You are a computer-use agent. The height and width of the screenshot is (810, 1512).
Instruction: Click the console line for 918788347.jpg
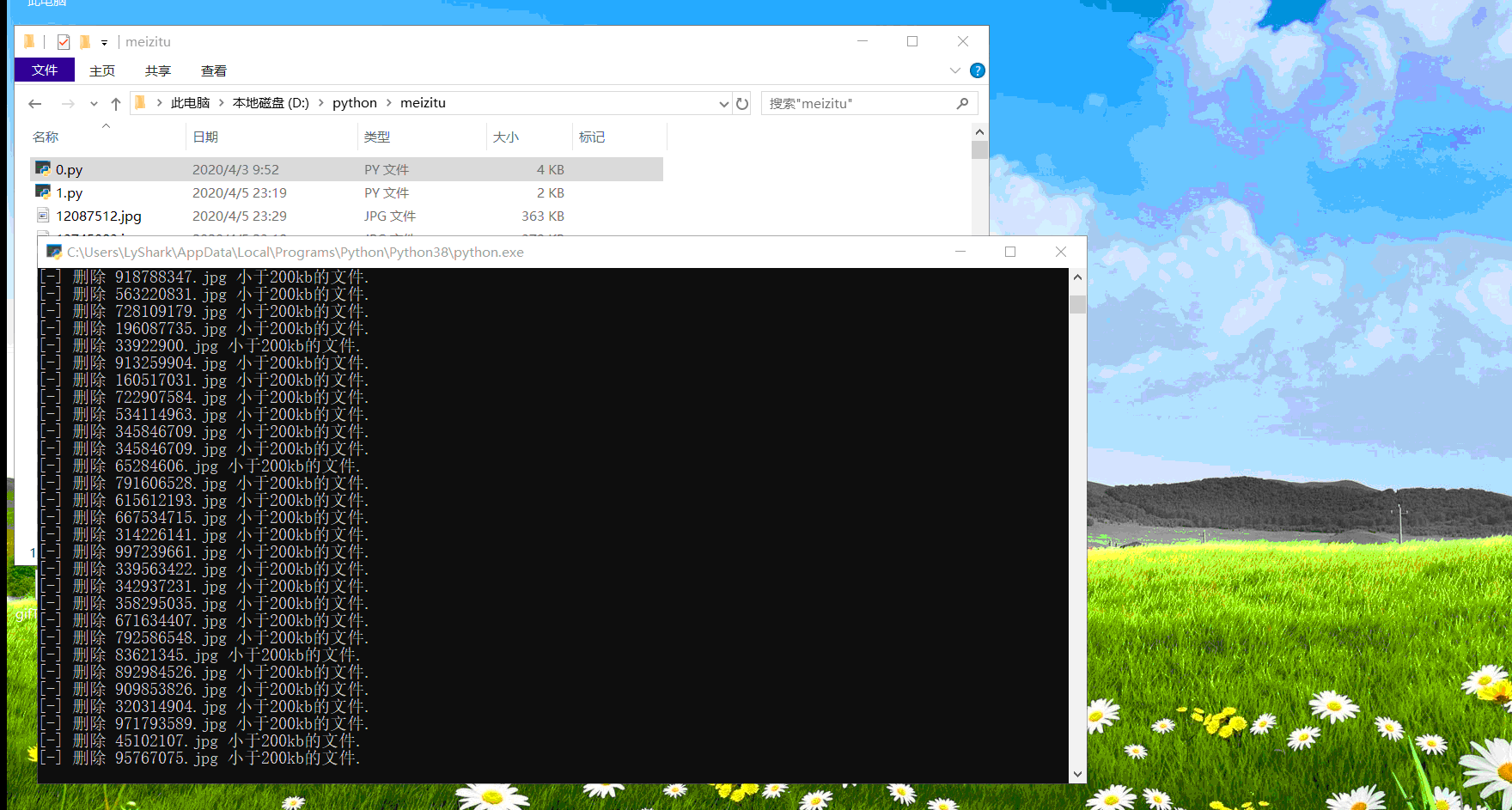(x=204, y=277)
